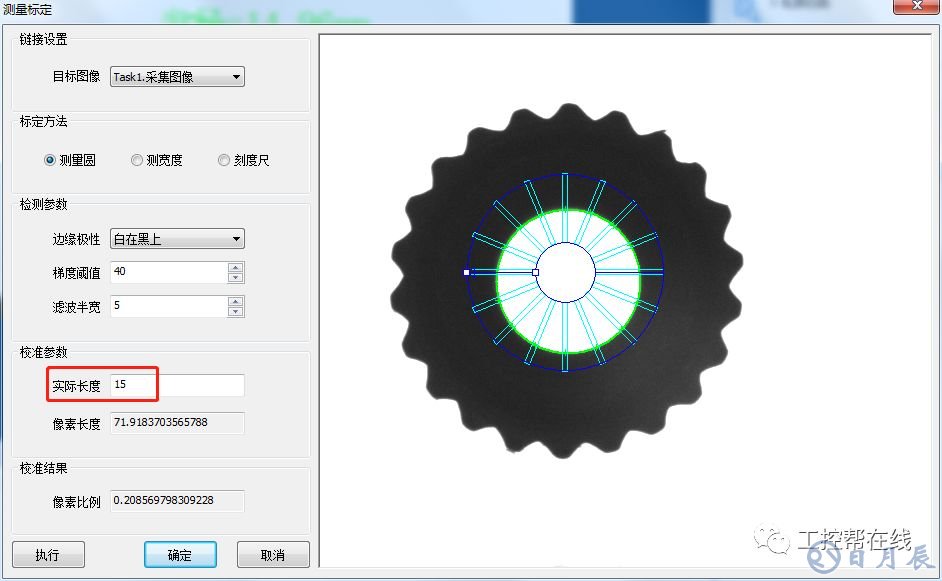
Task: Run calibration with the 执行 button
Action: coord(48,555)
